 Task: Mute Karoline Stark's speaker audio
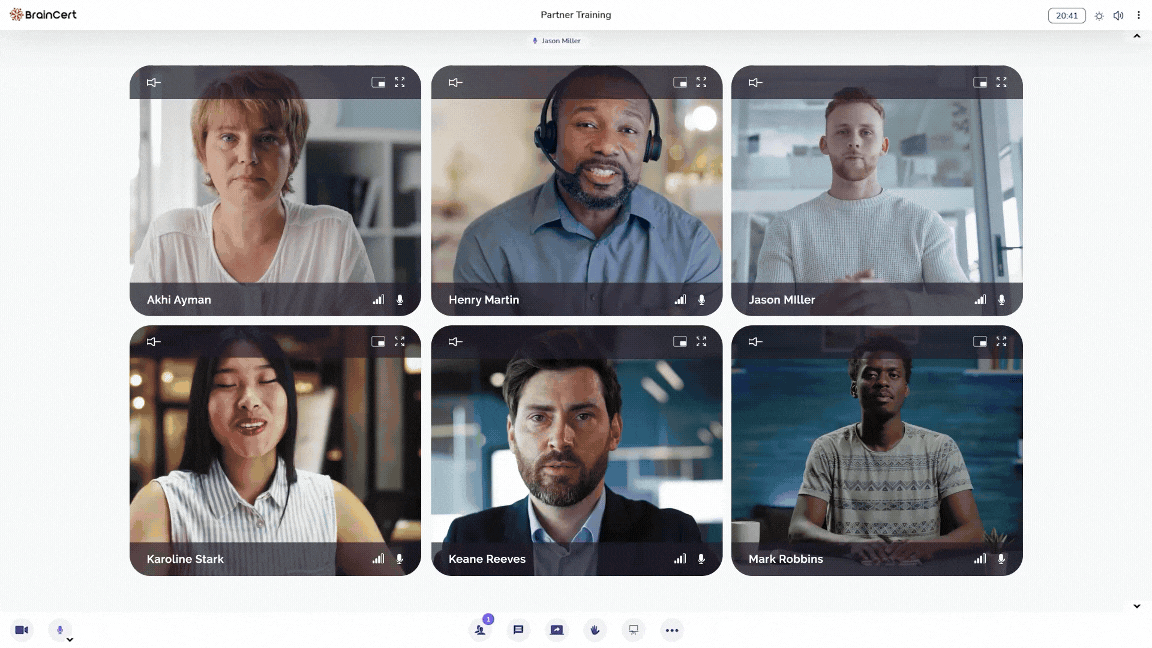click(153, 342)
